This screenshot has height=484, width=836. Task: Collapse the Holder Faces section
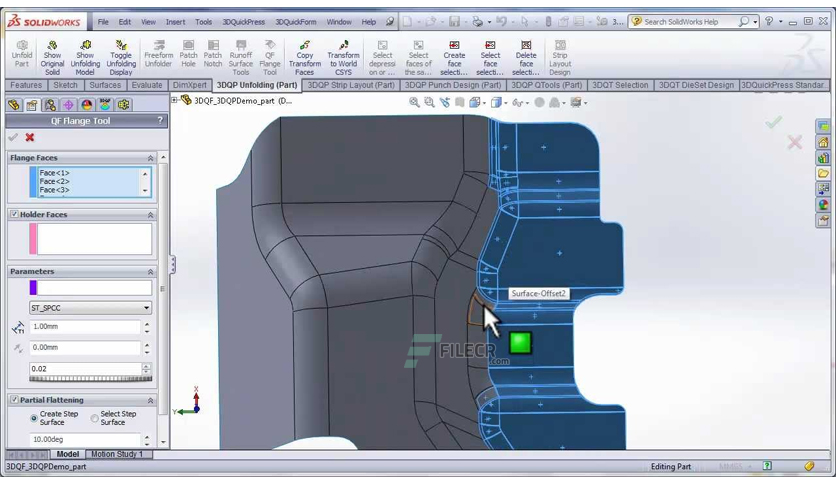coord(150,215)
